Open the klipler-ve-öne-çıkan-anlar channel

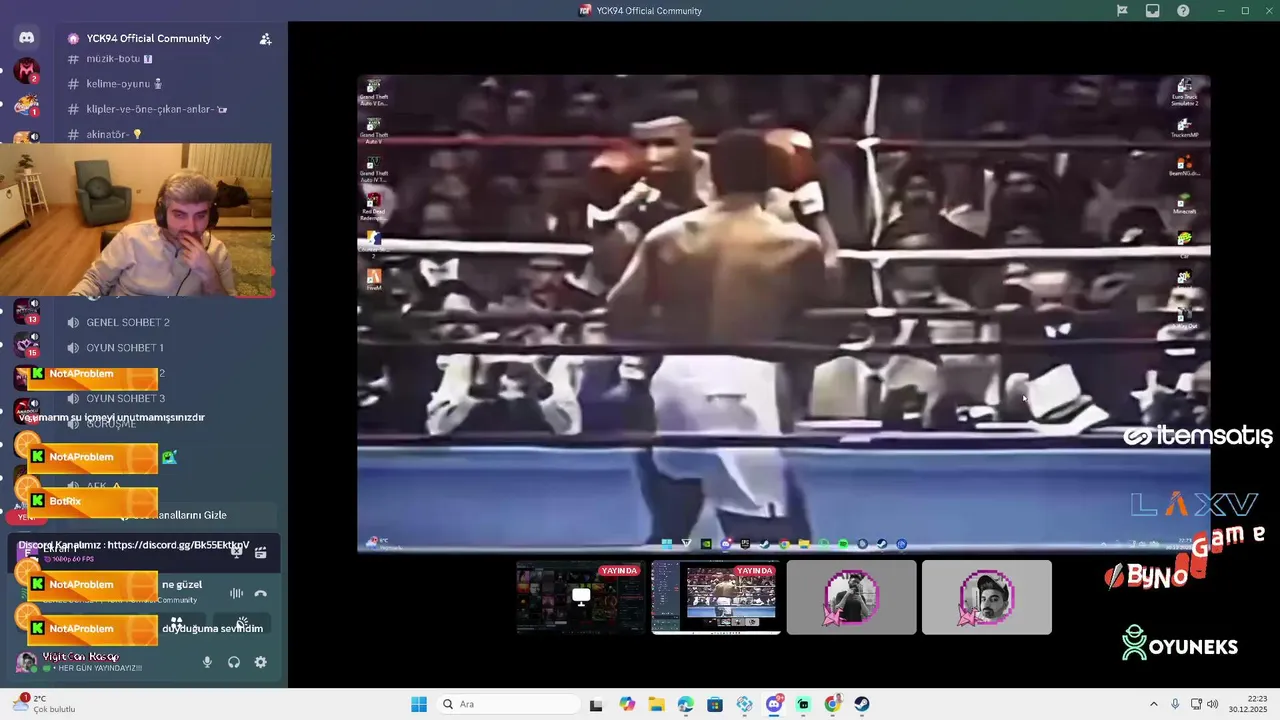coord(147,109)
